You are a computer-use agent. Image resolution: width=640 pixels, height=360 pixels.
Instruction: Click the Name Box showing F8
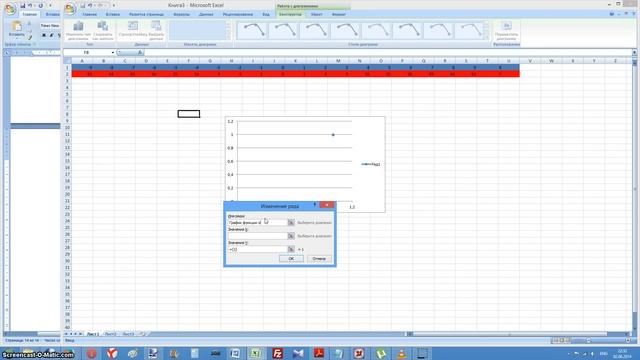(87, 53)
